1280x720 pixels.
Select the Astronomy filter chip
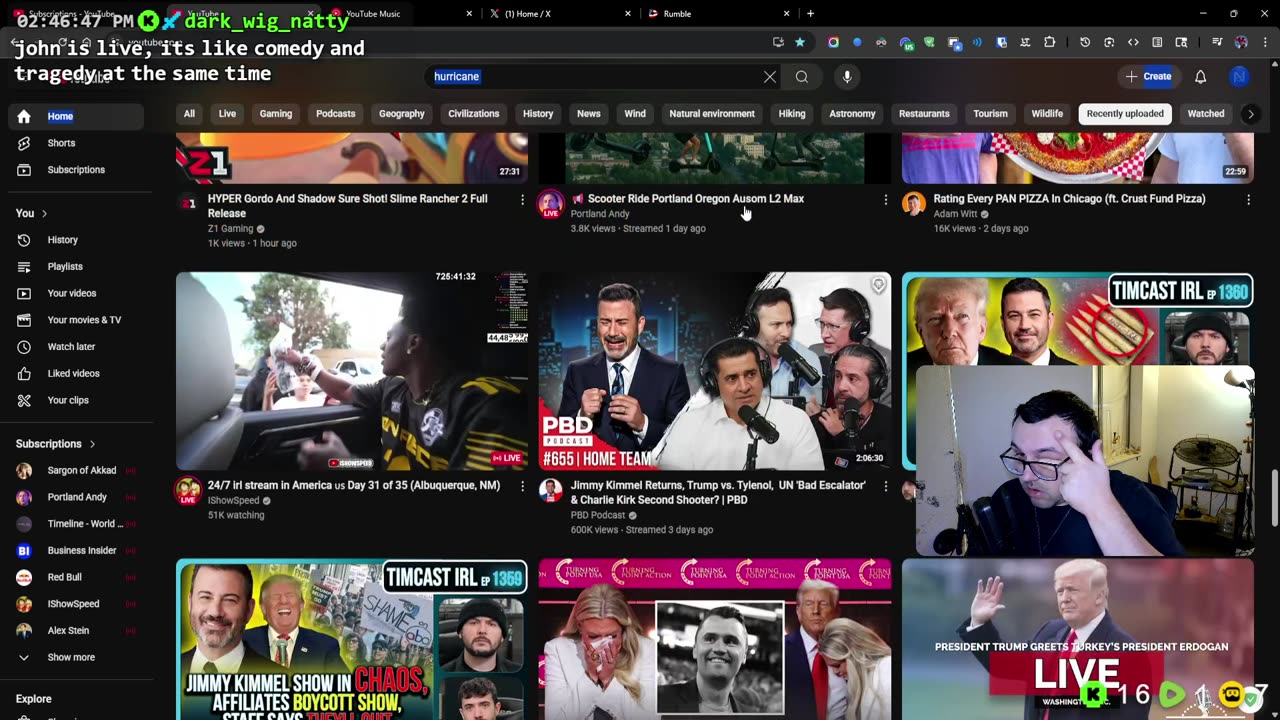tap(852, 114)
